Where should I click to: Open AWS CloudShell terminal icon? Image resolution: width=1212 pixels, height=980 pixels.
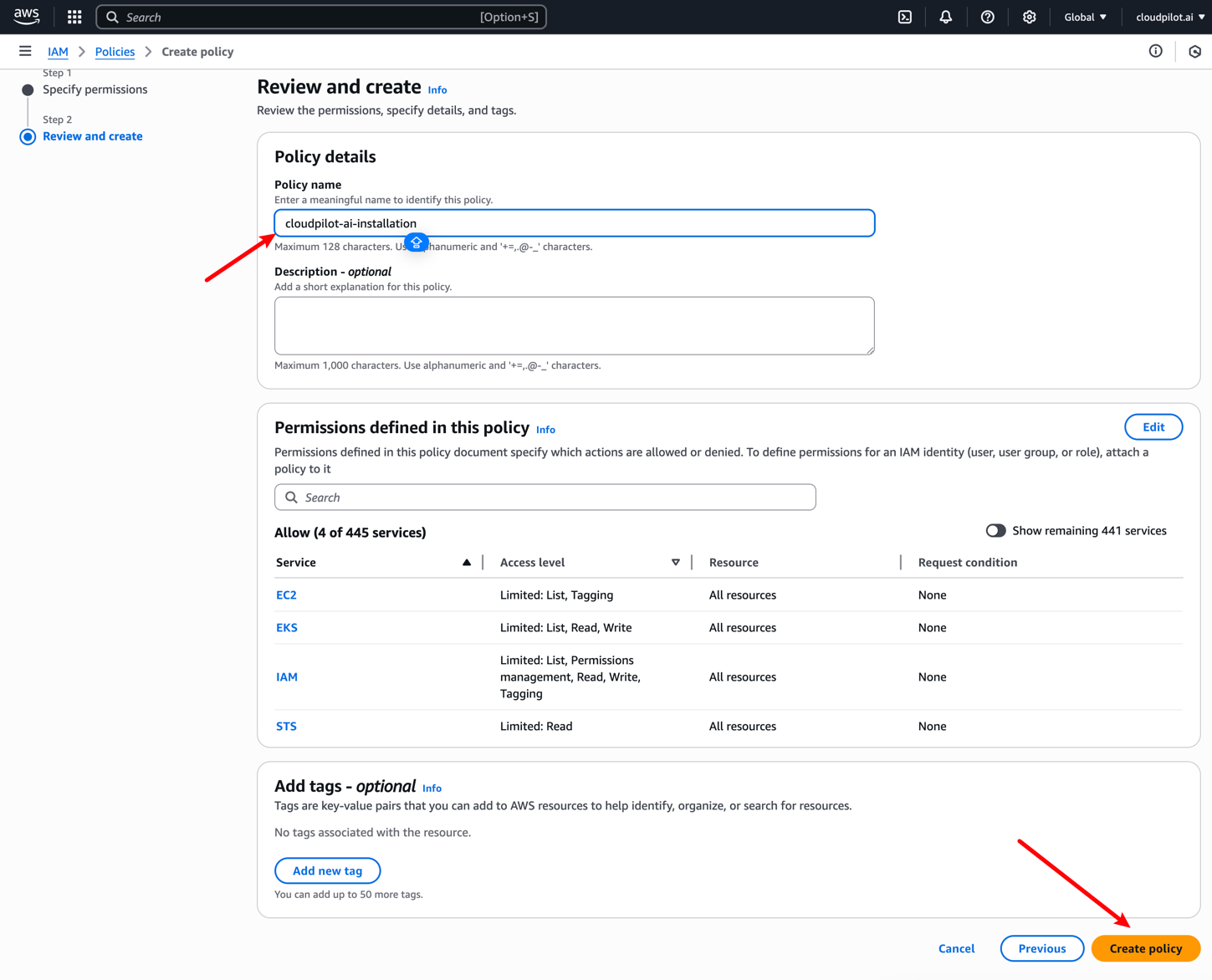tap(904, 17)
